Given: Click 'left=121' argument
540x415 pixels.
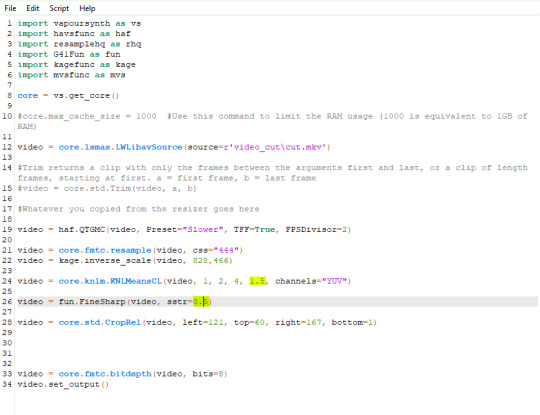Looking at the screenshot, I should click(203, 323).
